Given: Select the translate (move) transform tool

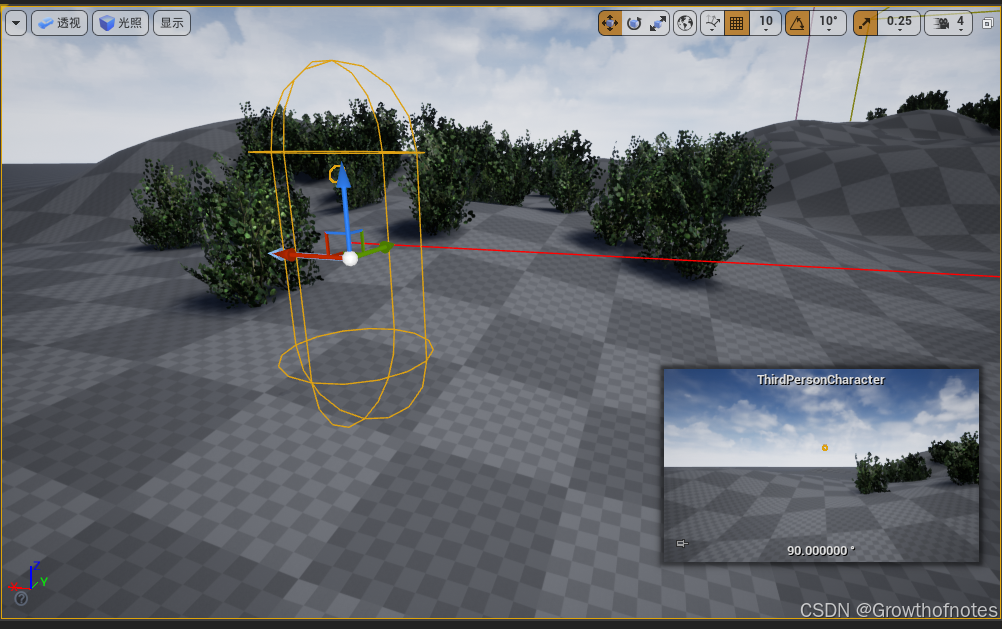Looking at the screenshot, I should 610,24.
